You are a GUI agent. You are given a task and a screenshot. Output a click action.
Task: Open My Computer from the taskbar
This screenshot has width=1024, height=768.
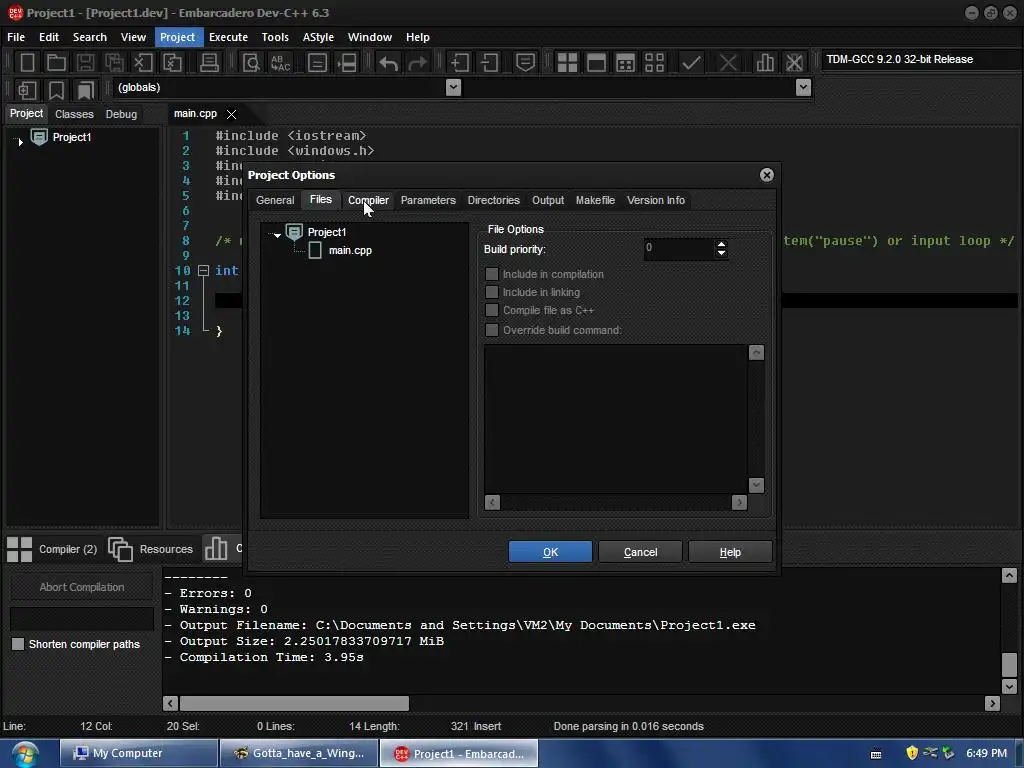coord(139,753)
